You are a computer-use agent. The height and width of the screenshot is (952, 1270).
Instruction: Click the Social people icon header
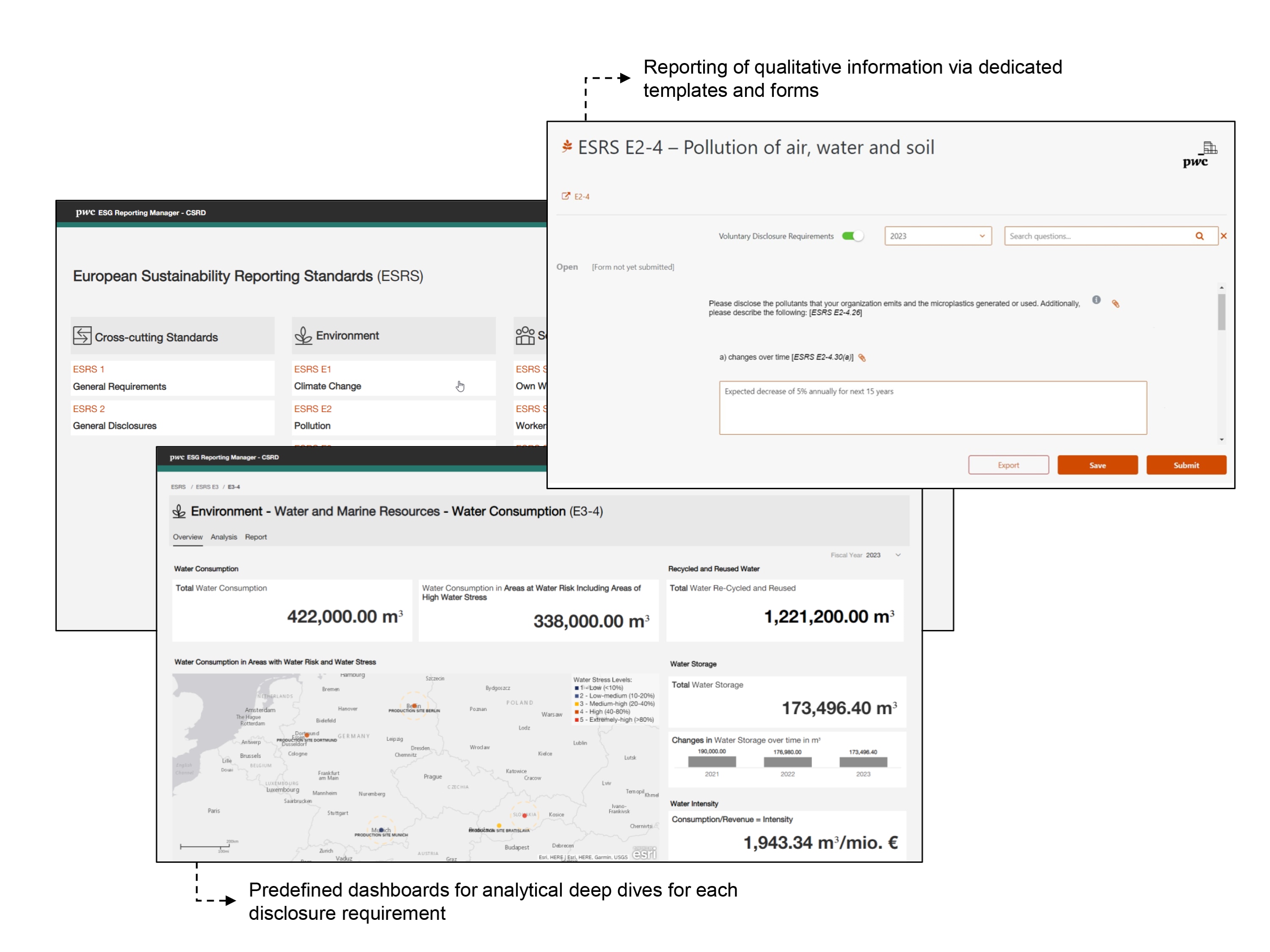525,336
